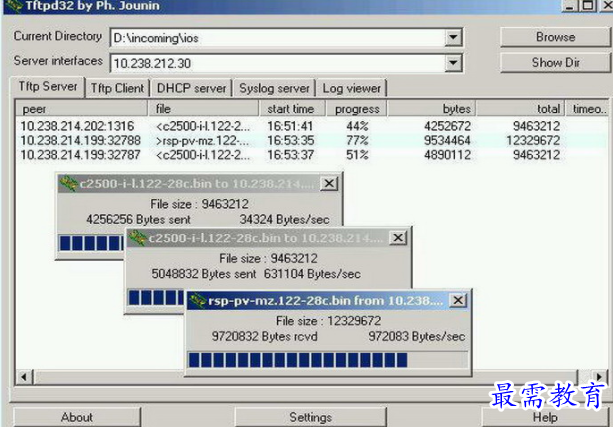Click the Current Directory field D:\incoming\ios

tap(278, 38)
